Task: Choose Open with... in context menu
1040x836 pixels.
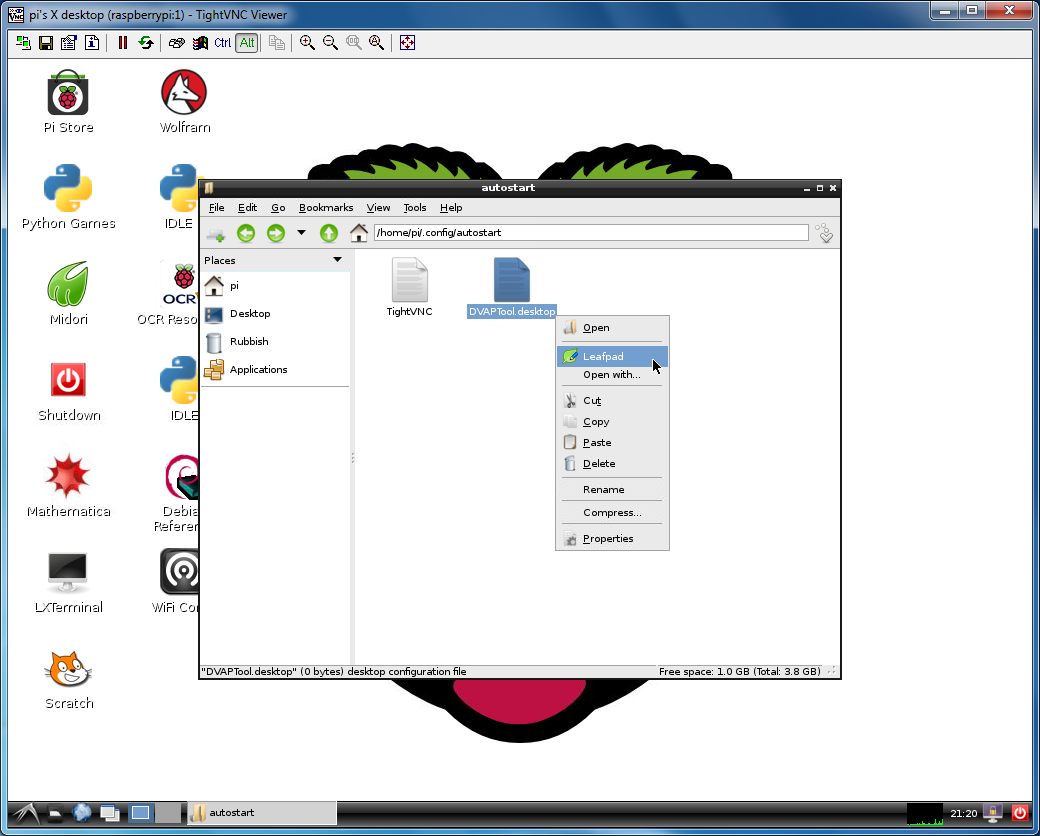Action: pos(612,375)
